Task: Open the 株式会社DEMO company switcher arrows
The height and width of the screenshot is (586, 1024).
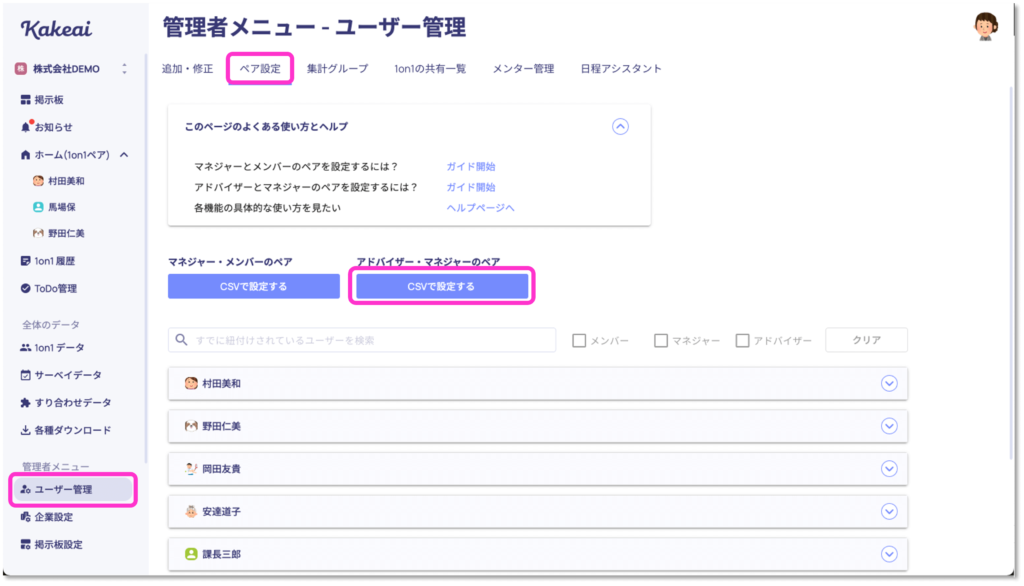Action: 124,69
